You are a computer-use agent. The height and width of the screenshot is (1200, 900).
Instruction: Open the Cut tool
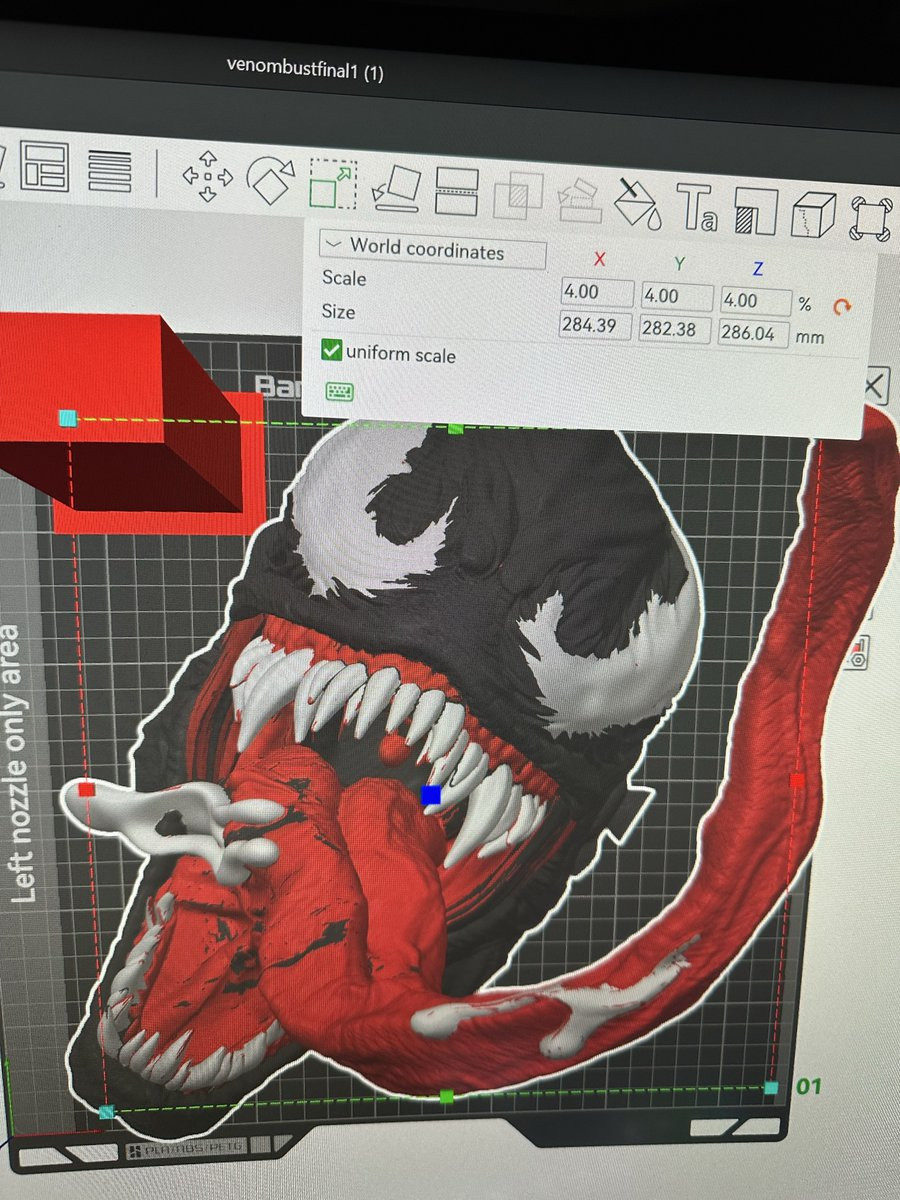point(457,192)
